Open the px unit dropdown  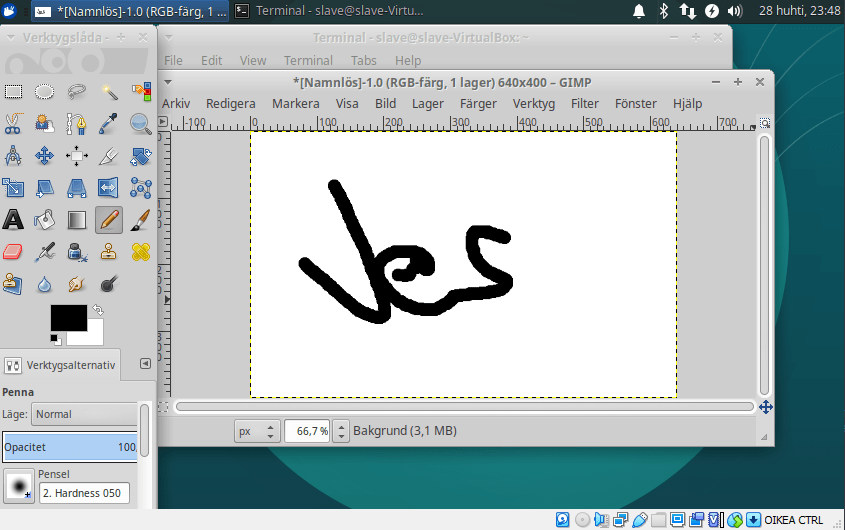(x=256, y=431)
